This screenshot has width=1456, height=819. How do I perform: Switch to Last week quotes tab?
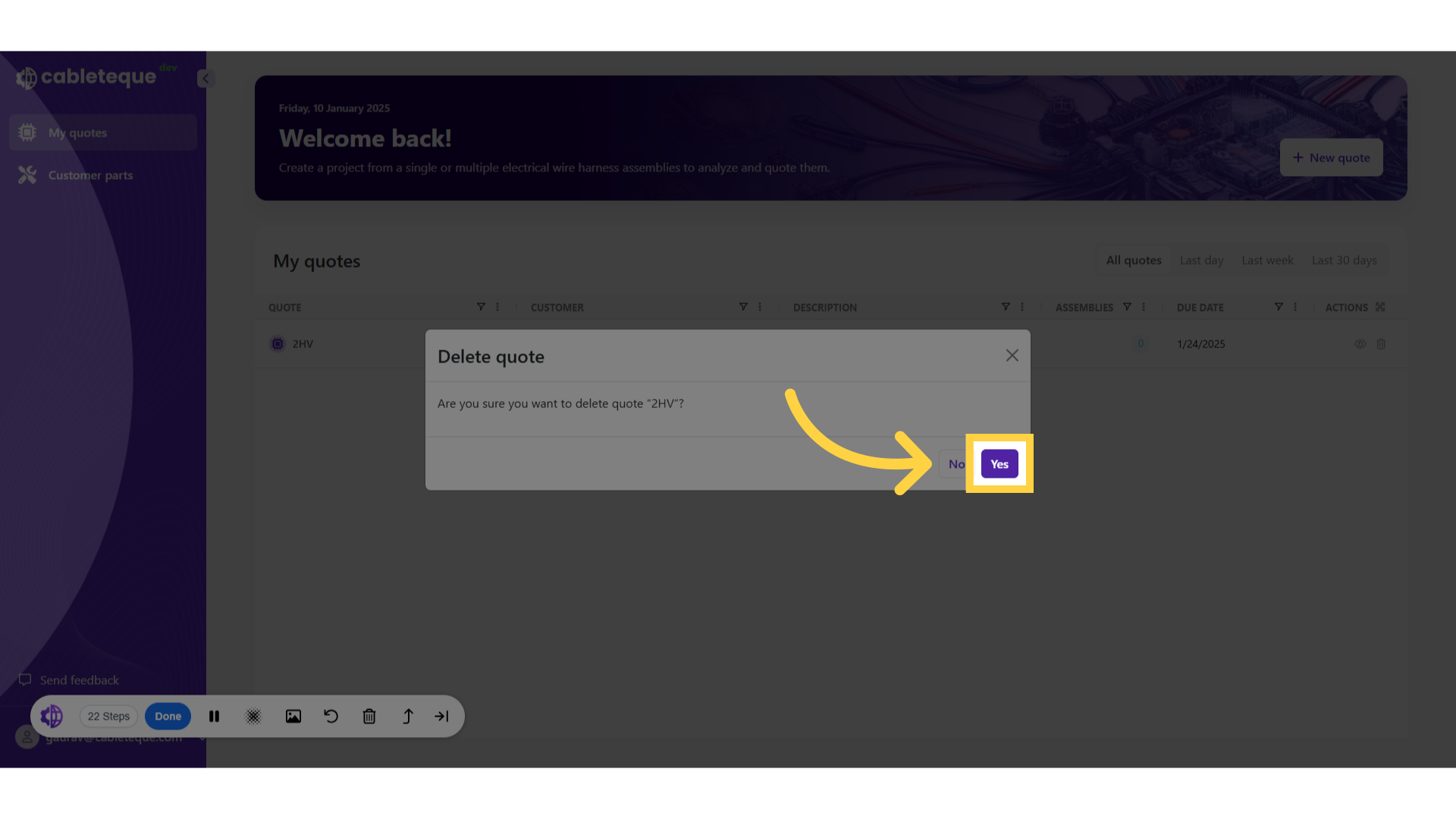[x=1267, y=260]
